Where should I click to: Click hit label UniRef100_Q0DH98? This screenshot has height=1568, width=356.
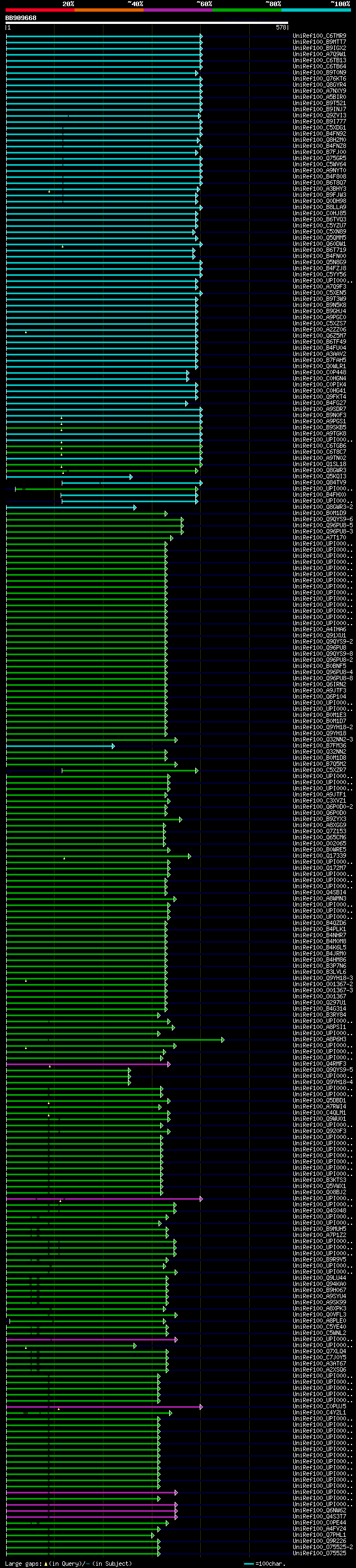[319, 201]
